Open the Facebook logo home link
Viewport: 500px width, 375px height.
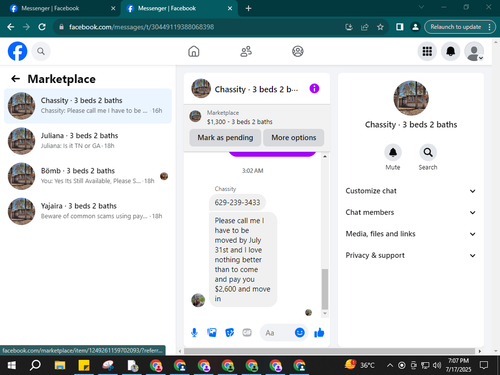point(17,51)
